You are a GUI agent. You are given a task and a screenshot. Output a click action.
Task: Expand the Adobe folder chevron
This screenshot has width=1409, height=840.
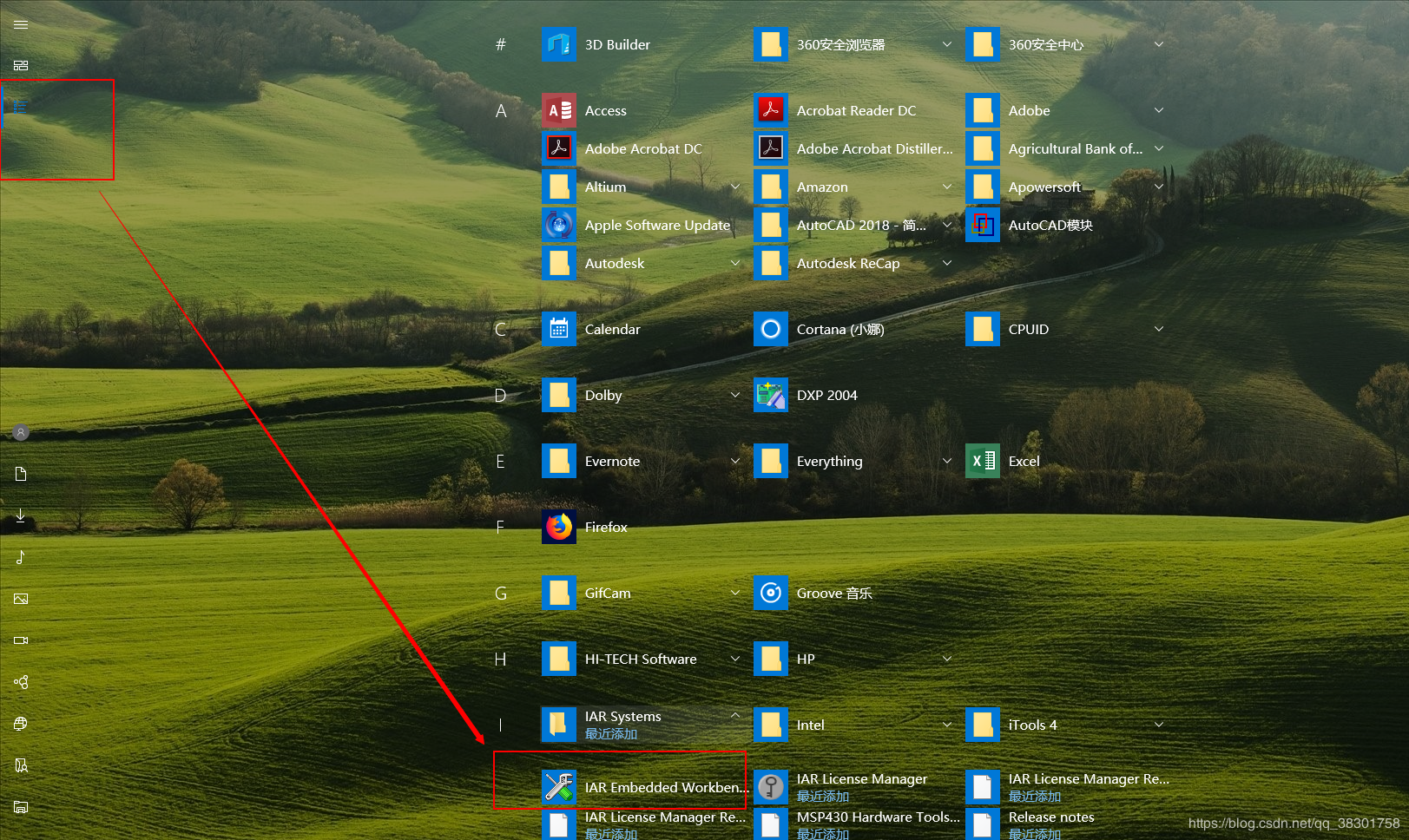(x=1159, y=110)
